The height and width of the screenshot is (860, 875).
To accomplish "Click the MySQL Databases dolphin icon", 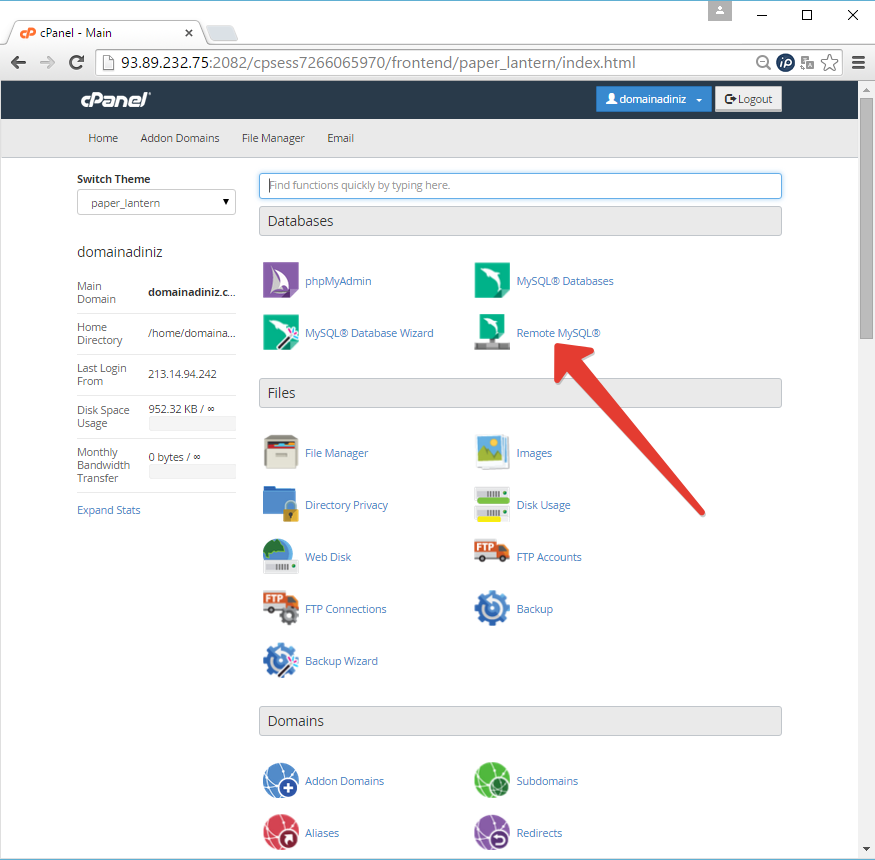I will click(x=492, y=281).
